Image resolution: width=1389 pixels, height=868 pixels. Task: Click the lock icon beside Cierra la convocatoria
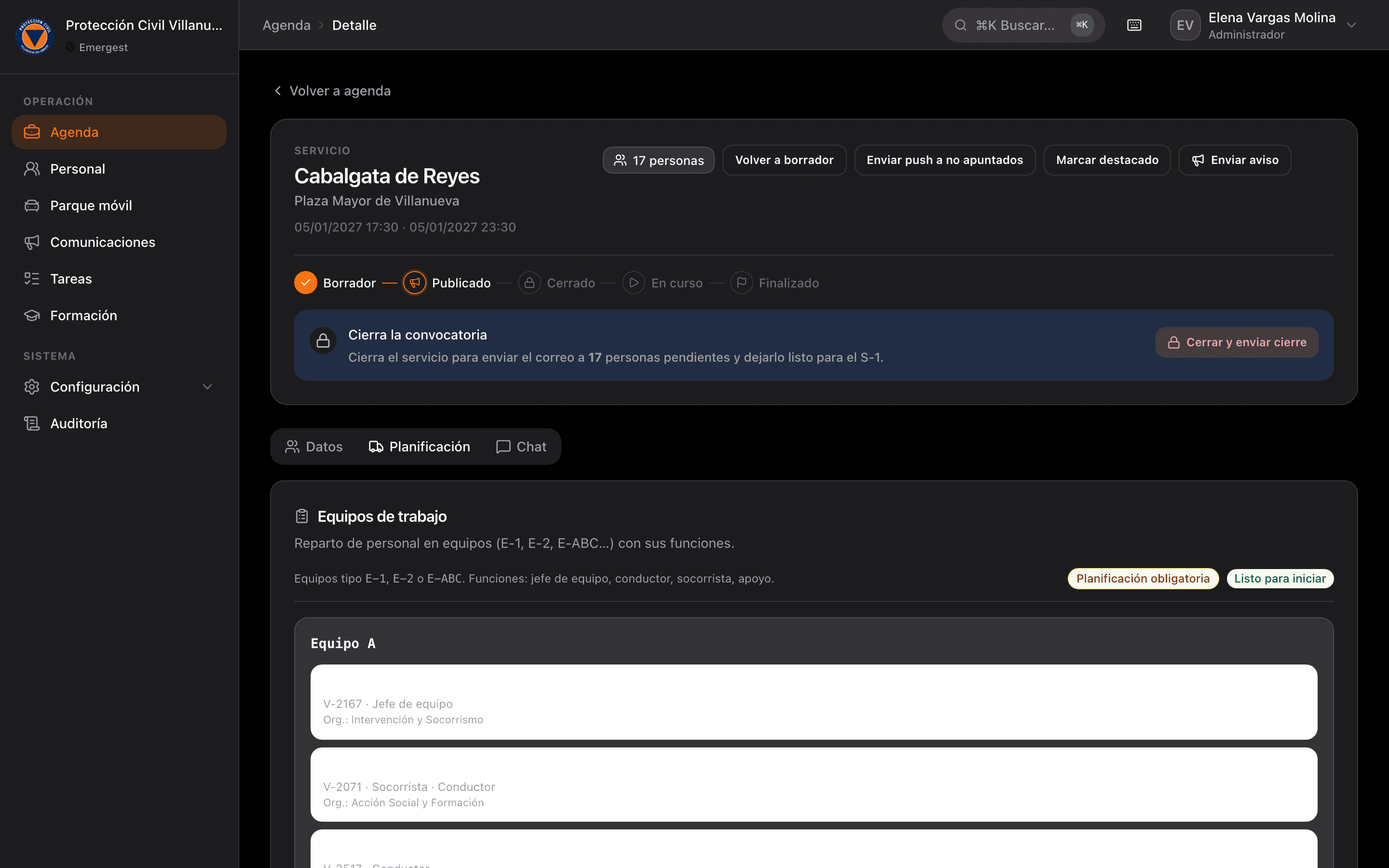point(323,341)
